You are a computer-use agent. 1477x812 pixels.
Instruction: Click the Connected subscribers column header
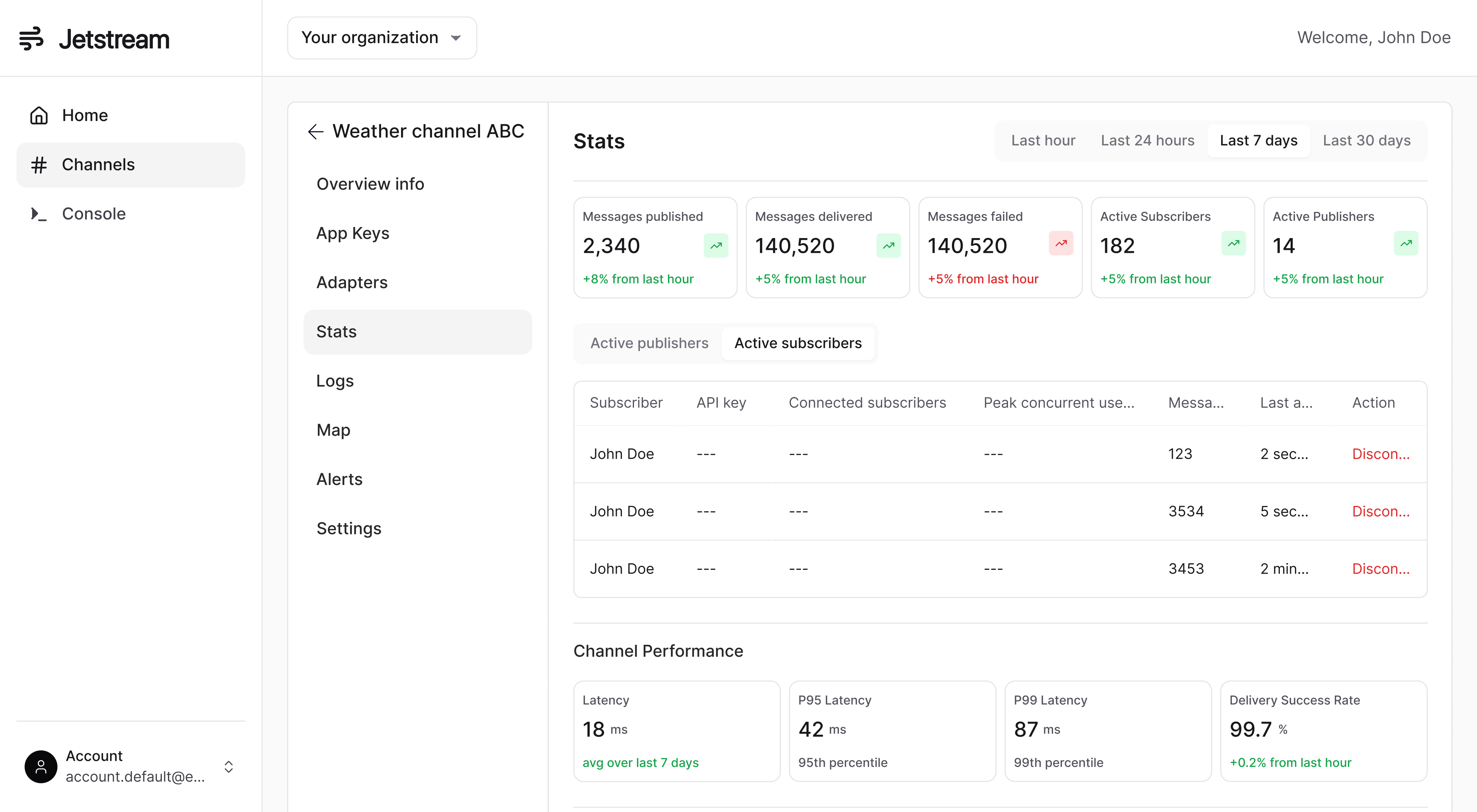pos(867,403)
